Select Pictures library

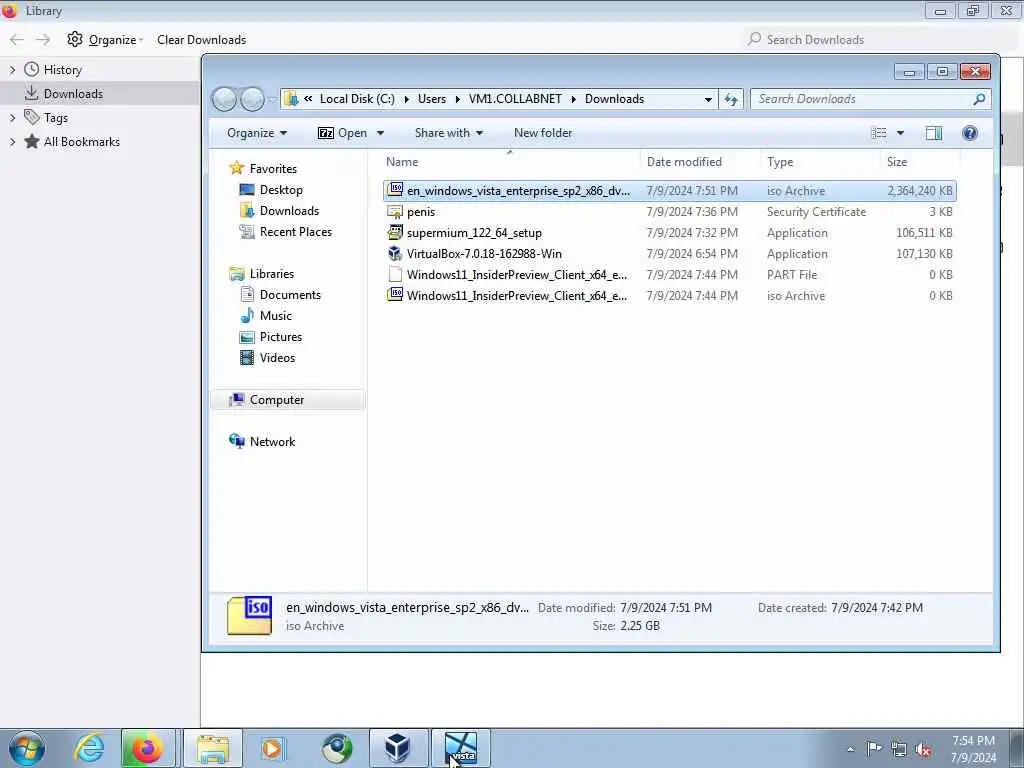tap(281, 336)
